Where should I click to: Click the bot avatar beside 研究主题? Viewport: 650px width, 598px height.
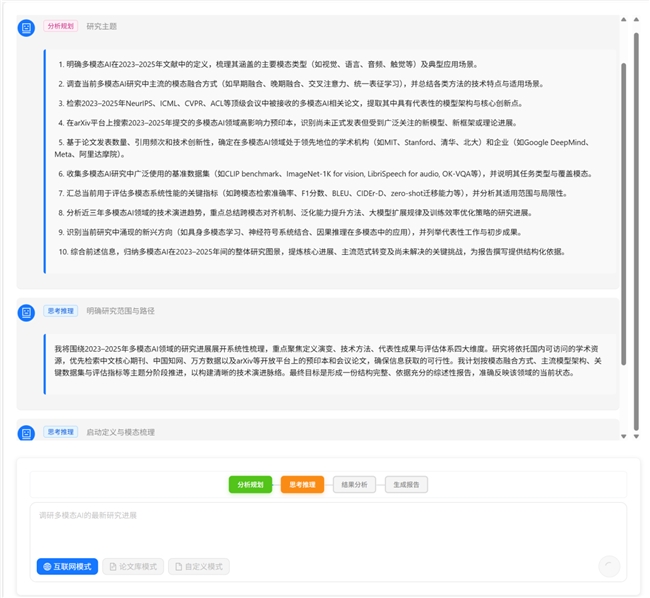pyautogui.click(x=26, y=28)
